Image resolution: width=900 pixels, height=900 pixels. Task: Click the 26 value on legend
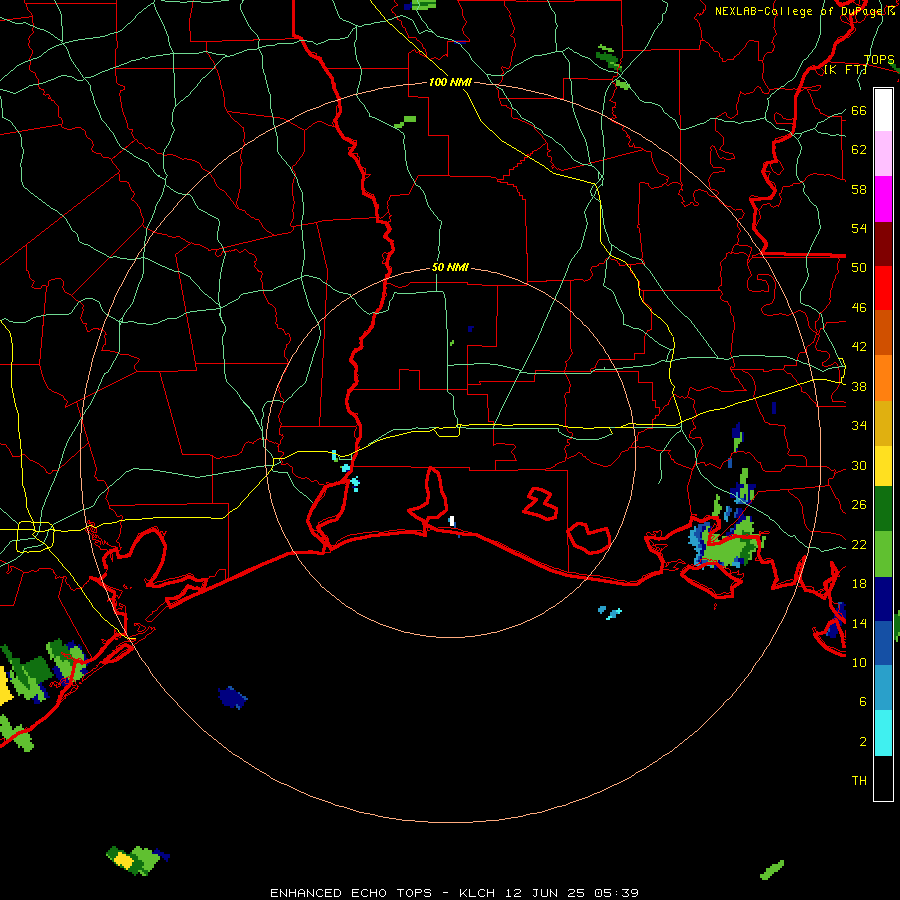859,505
